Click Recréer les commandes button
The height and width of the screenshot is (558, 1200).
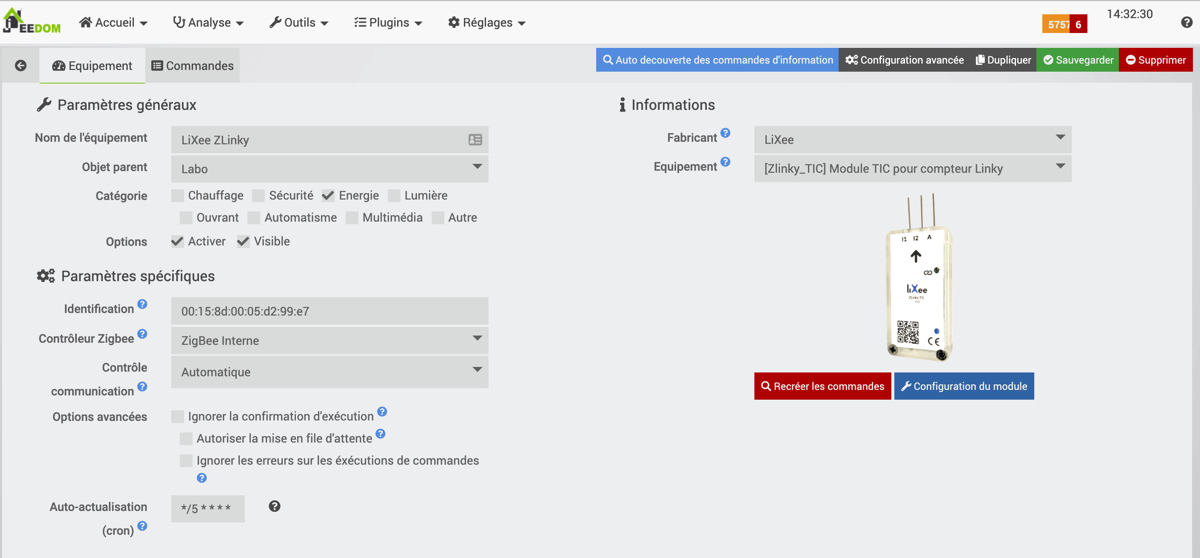click(x=822, y=386)
